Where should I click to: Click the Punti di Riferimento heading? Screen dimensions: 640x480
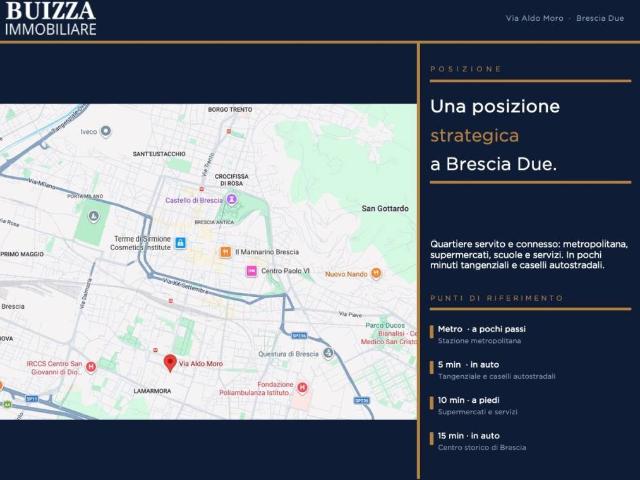coord(497,298)
